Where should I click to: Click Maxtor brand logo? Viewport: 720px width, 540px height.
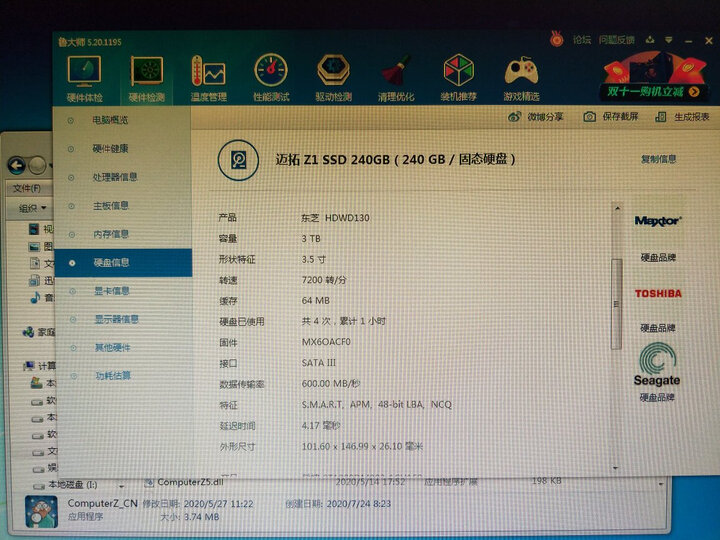click(x=658, y=221)
